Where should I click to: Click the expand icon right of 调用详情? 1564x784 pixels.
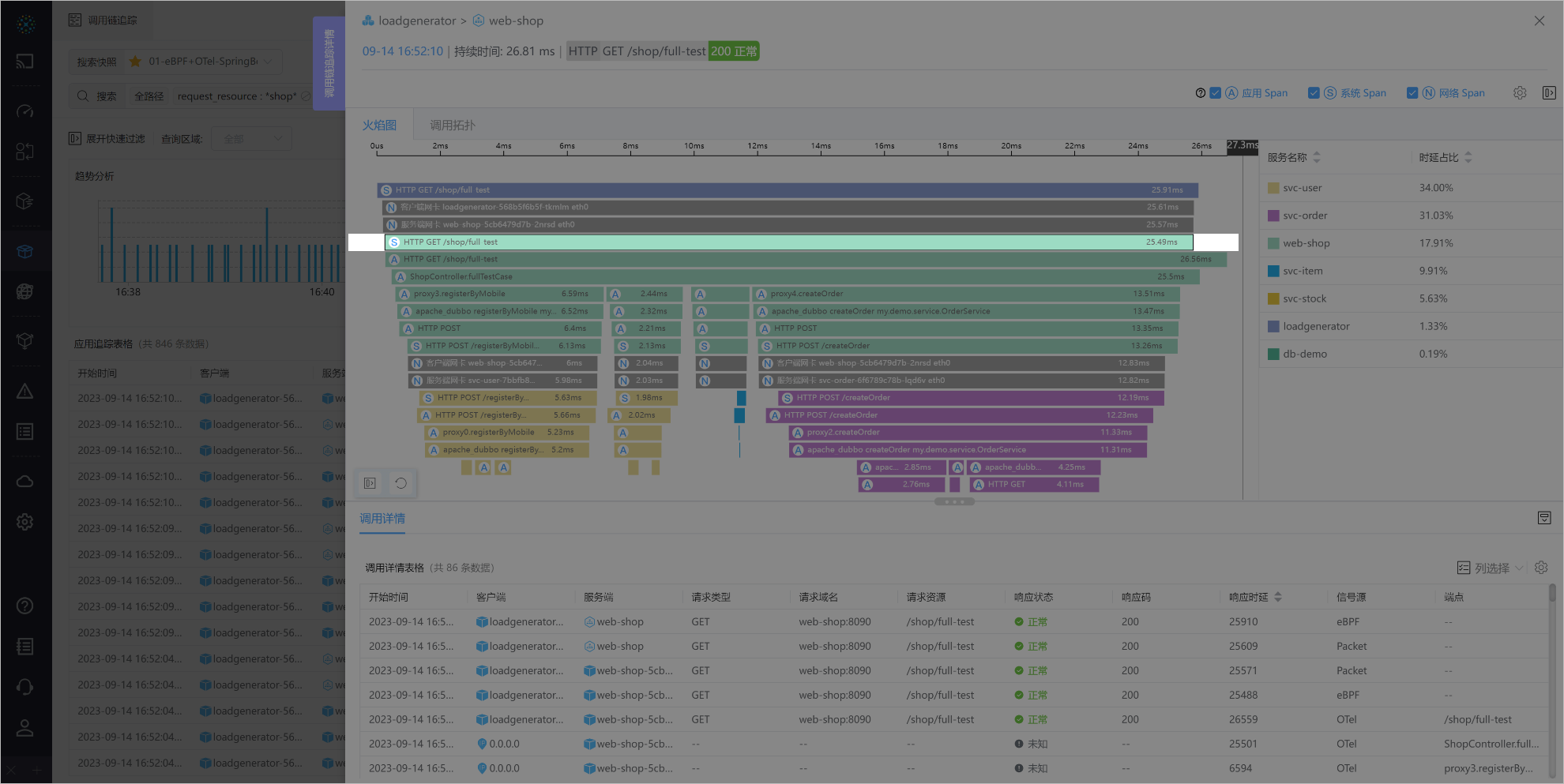(1544, 518)
